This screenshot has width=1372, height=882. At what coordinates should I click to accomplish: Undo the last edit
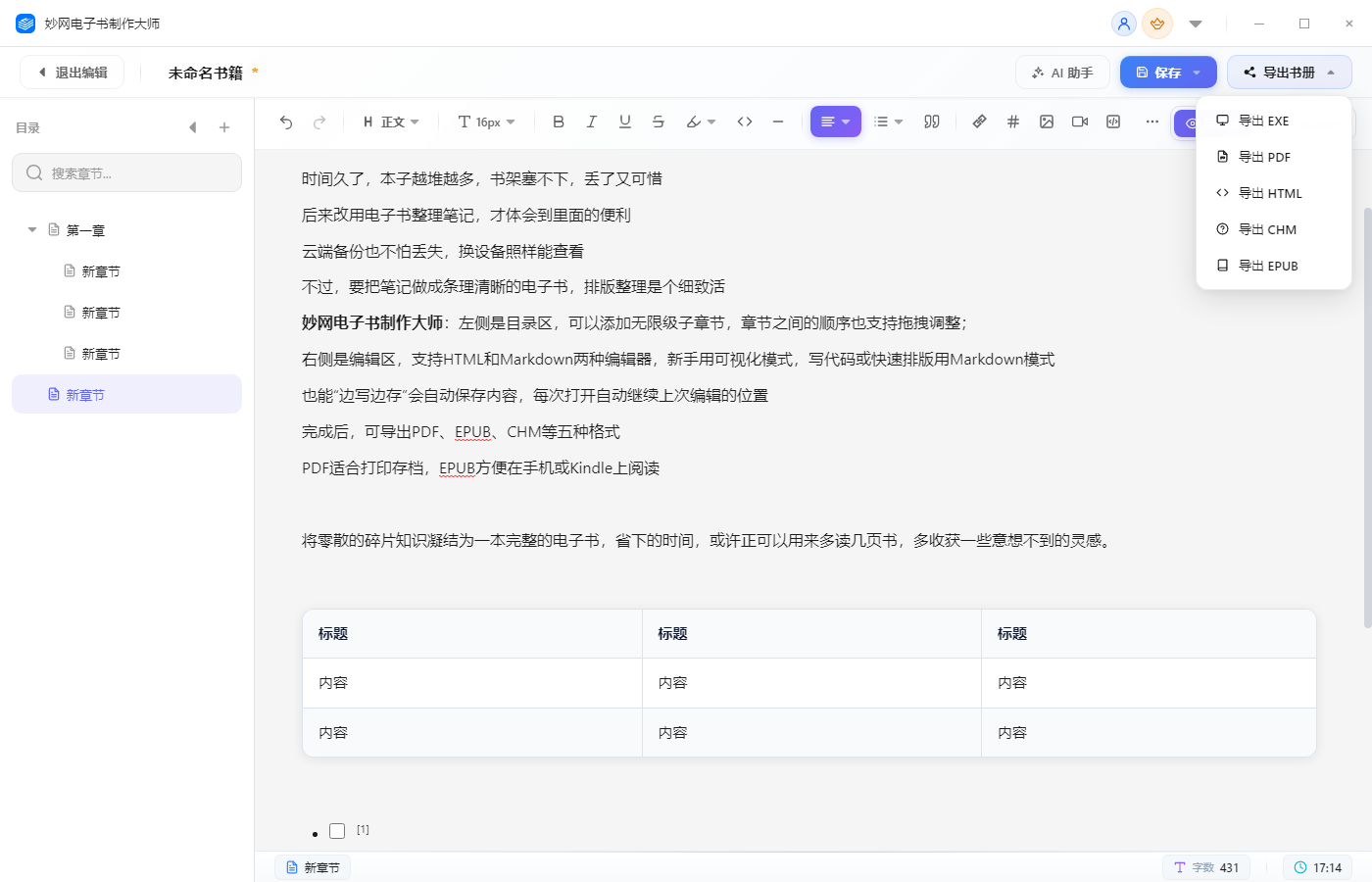(286, 122)
